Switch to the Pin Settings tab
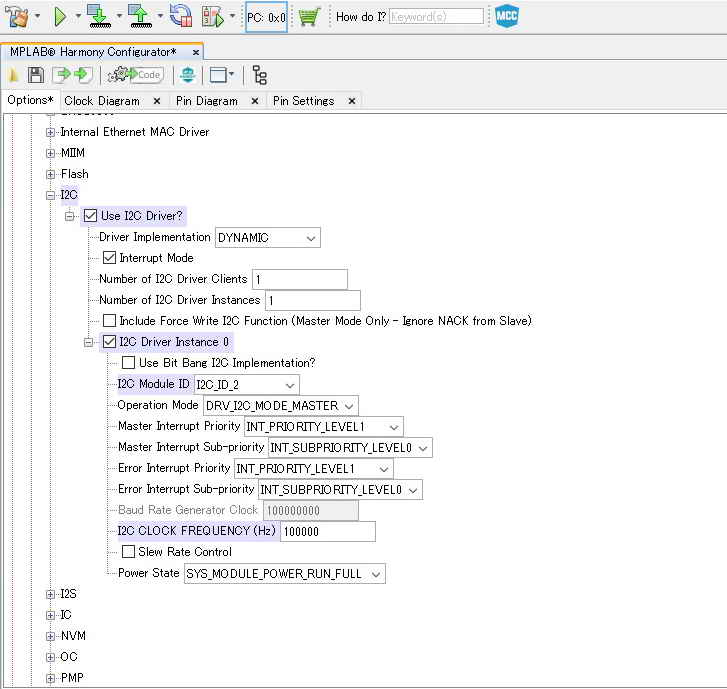This screenshot has height=689, width=727. 303,101
